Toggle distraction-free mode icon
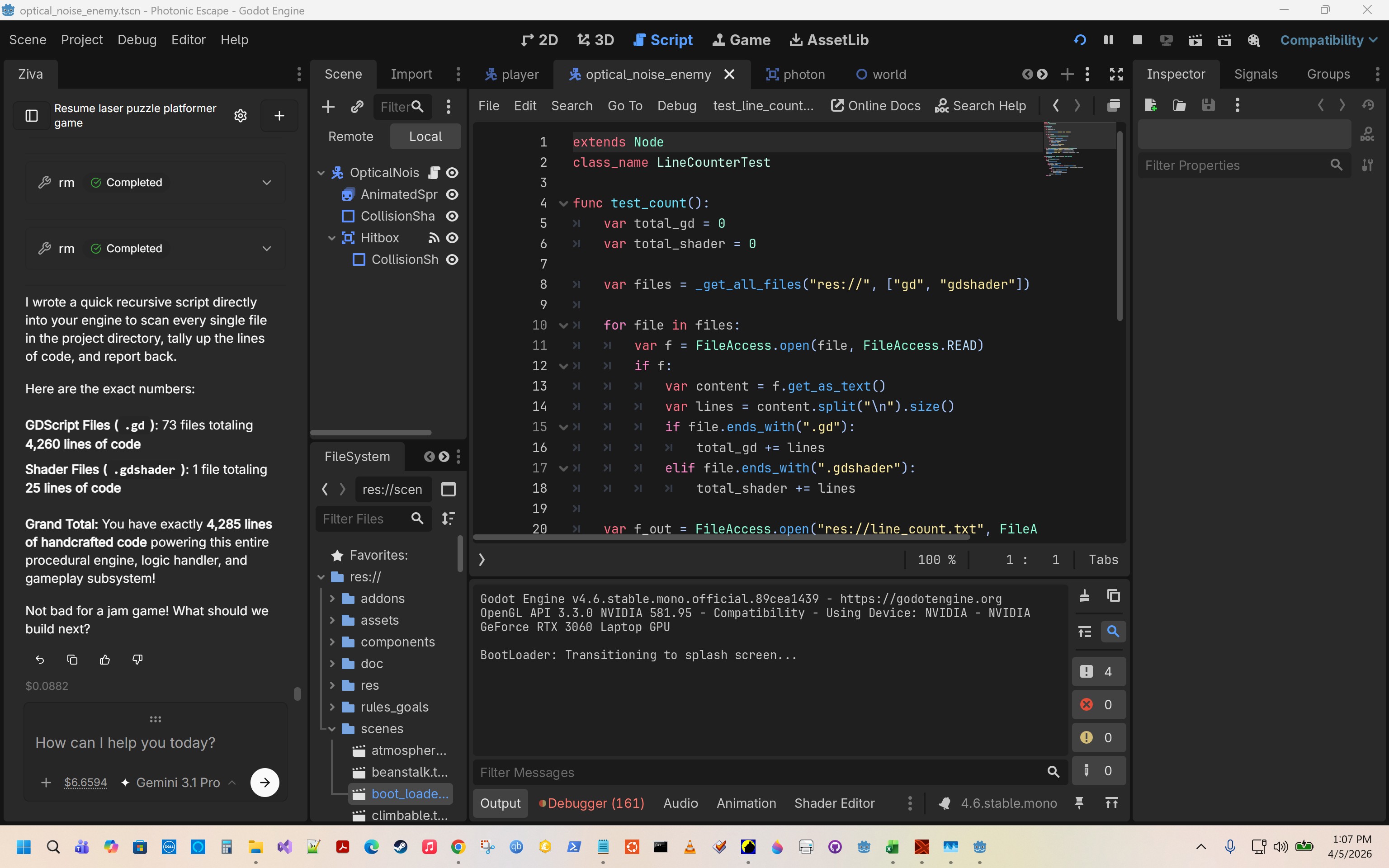 click(1116, 74)
